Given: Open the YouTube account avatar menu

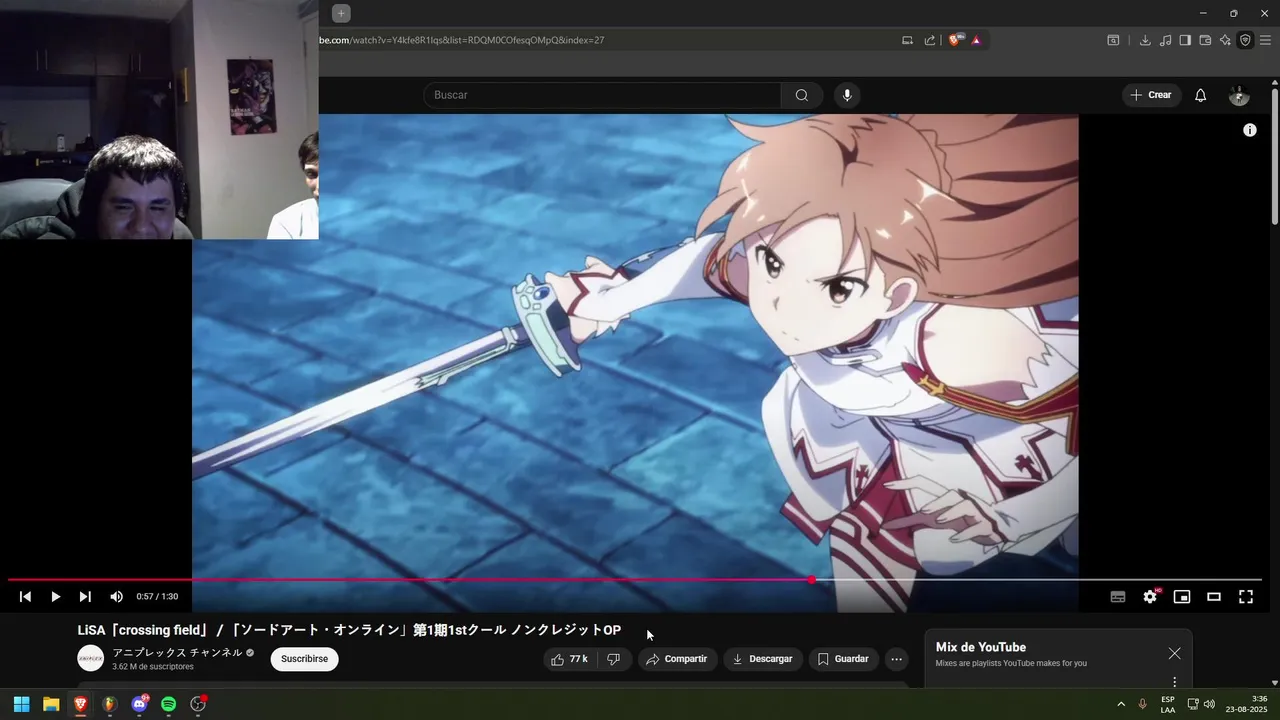Looking at the screenshot, I should 1239,96.
